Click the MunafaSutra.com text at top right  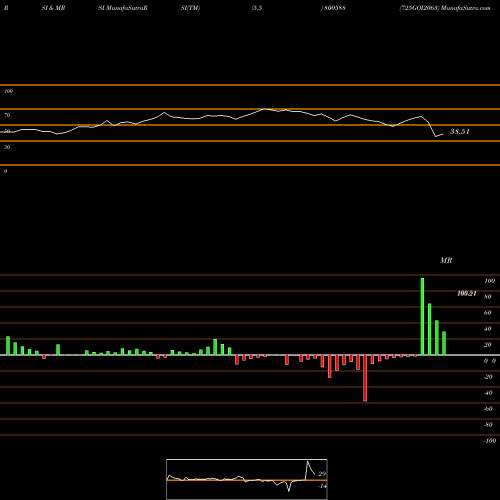(466, 8)
